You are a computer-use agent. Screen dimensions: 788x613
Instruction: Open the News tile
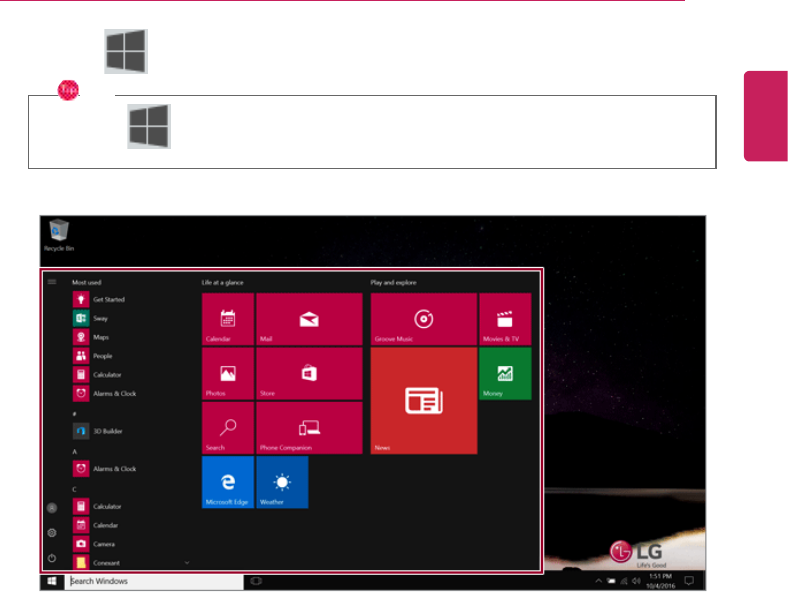424,400
